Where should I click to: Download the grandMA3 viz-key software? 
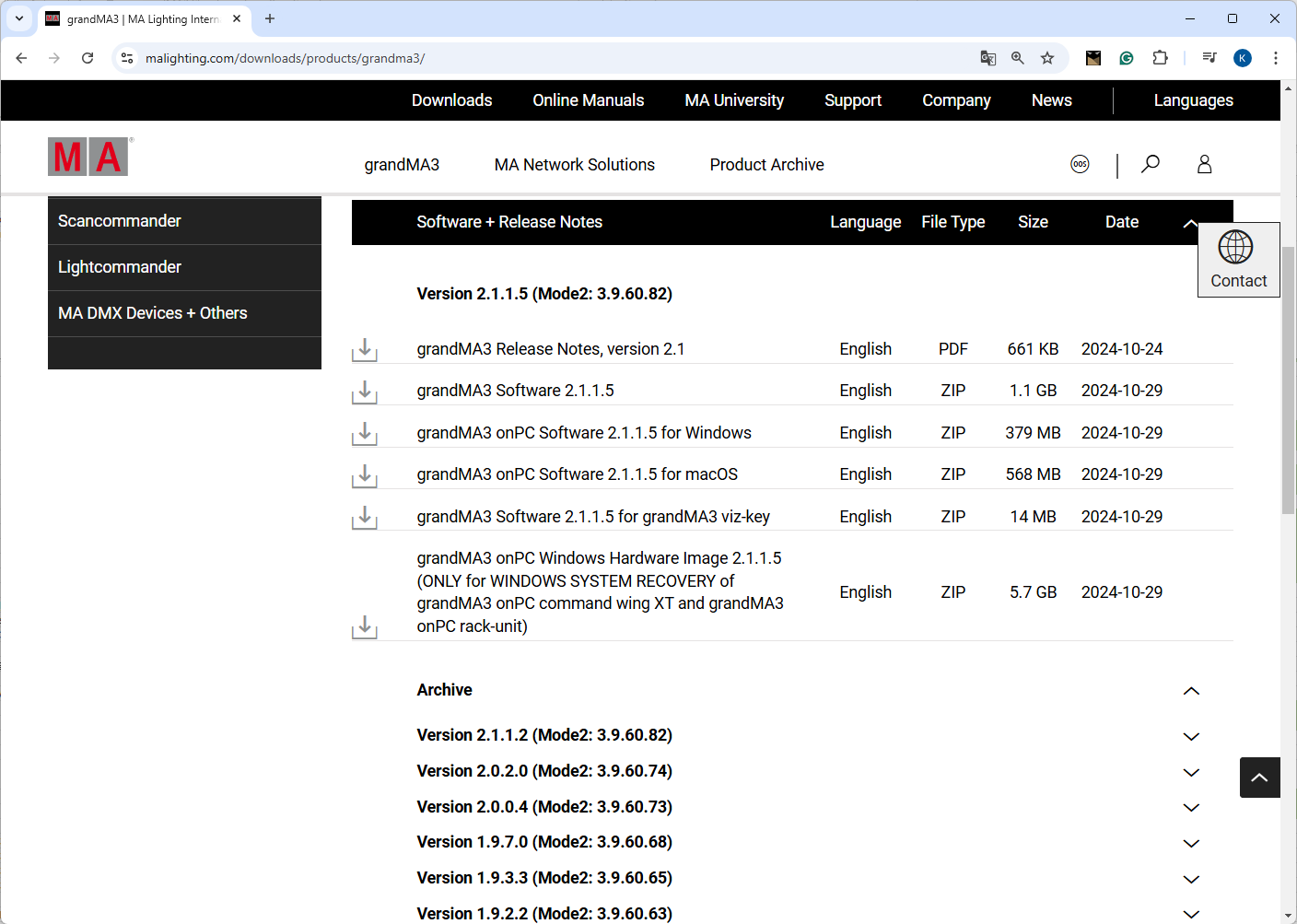365,518
